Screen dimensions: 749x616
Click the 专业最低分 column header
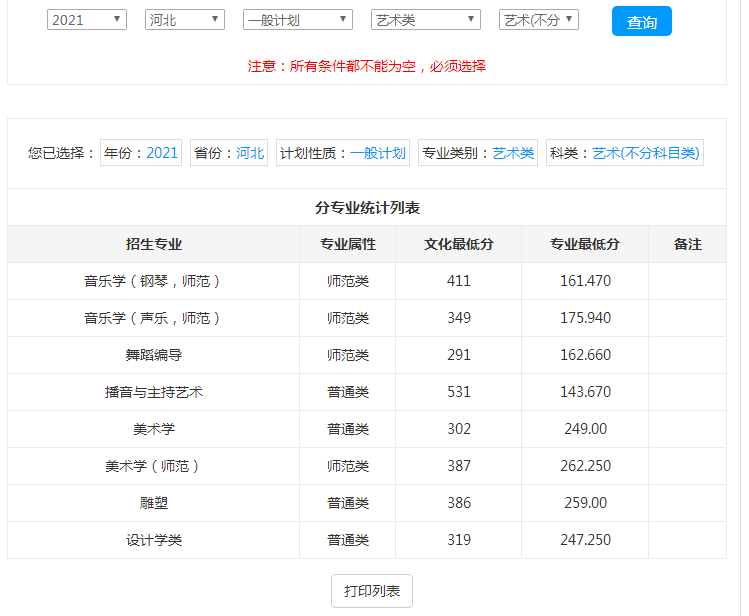pos(585,244)
